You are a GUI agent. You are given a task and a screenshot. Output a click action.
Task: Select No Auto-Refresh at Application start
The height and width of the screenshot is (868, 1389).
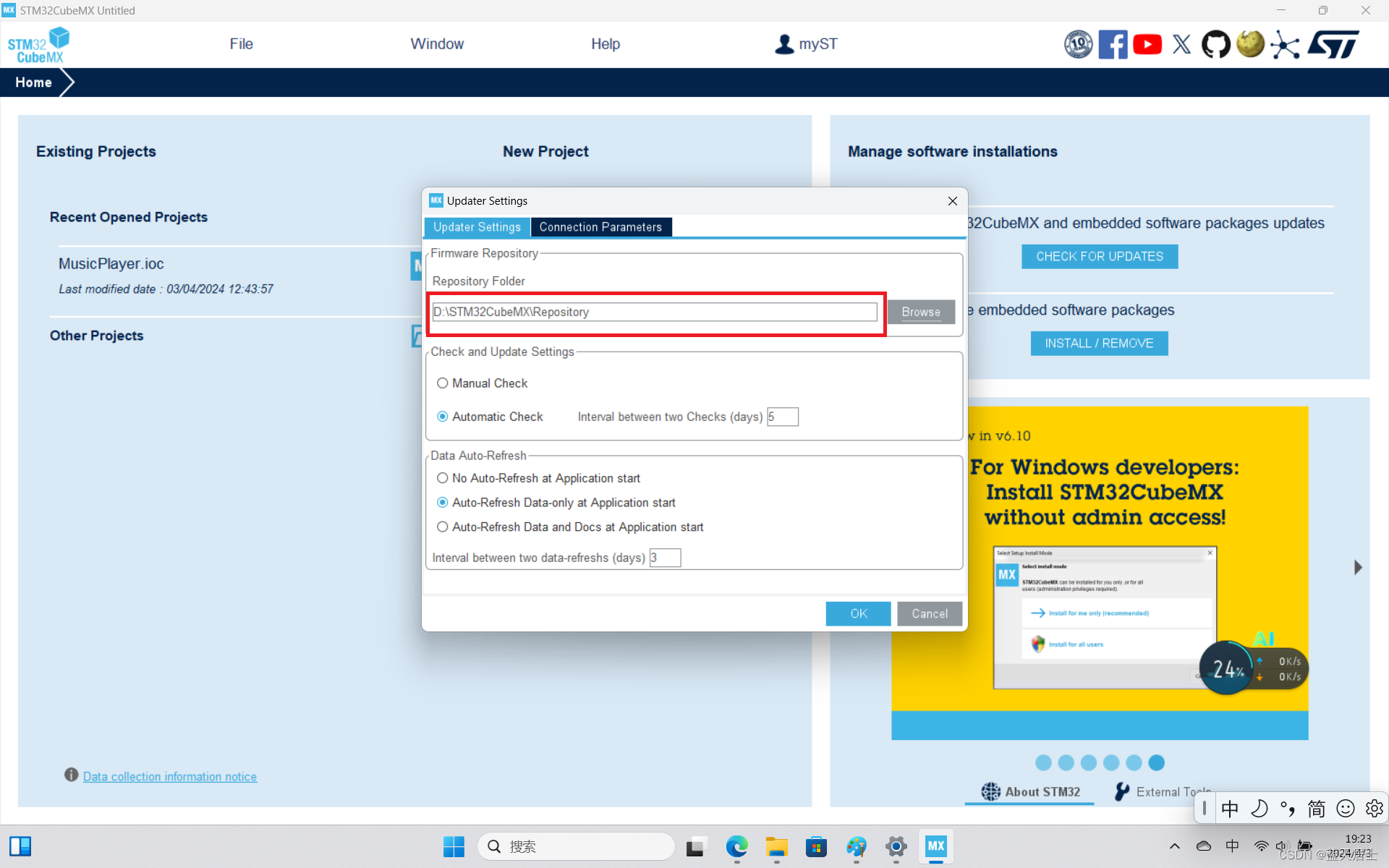(x=442, y=478)
